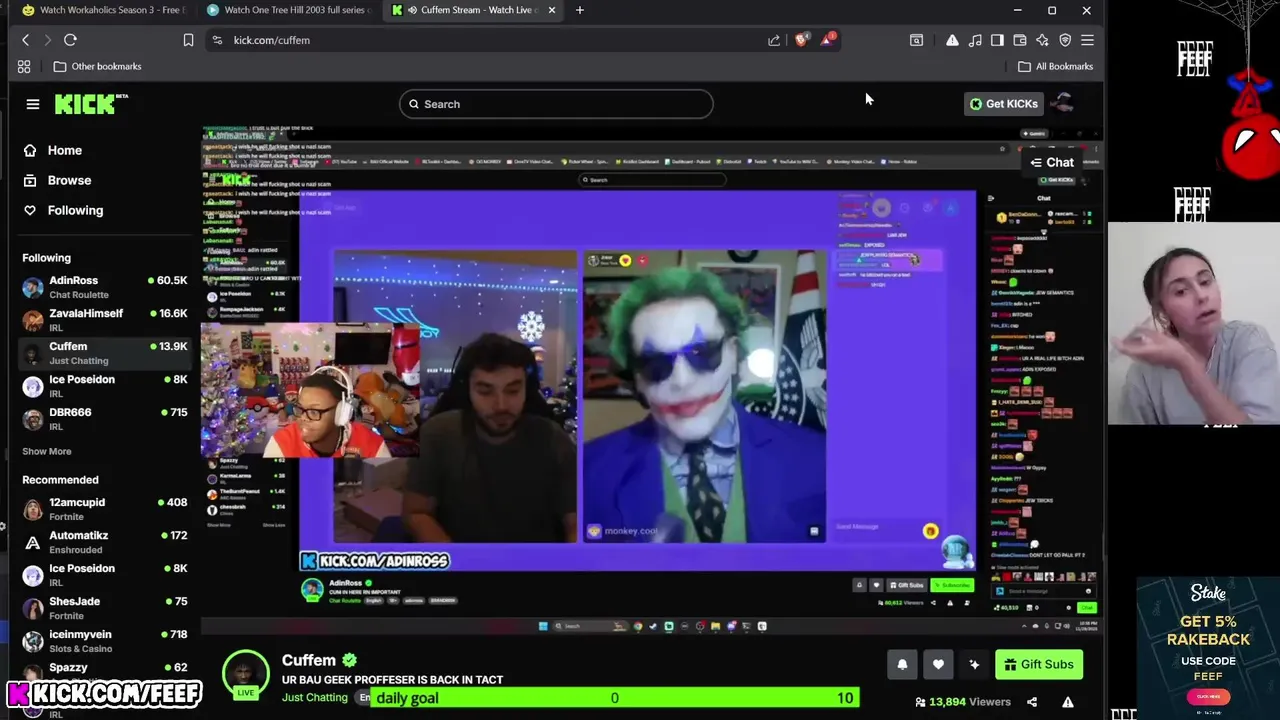Viewport: 1280px width, 720px height.
Task: Open the bookmarks bar apps grid icon
Action: pos(24,66)
